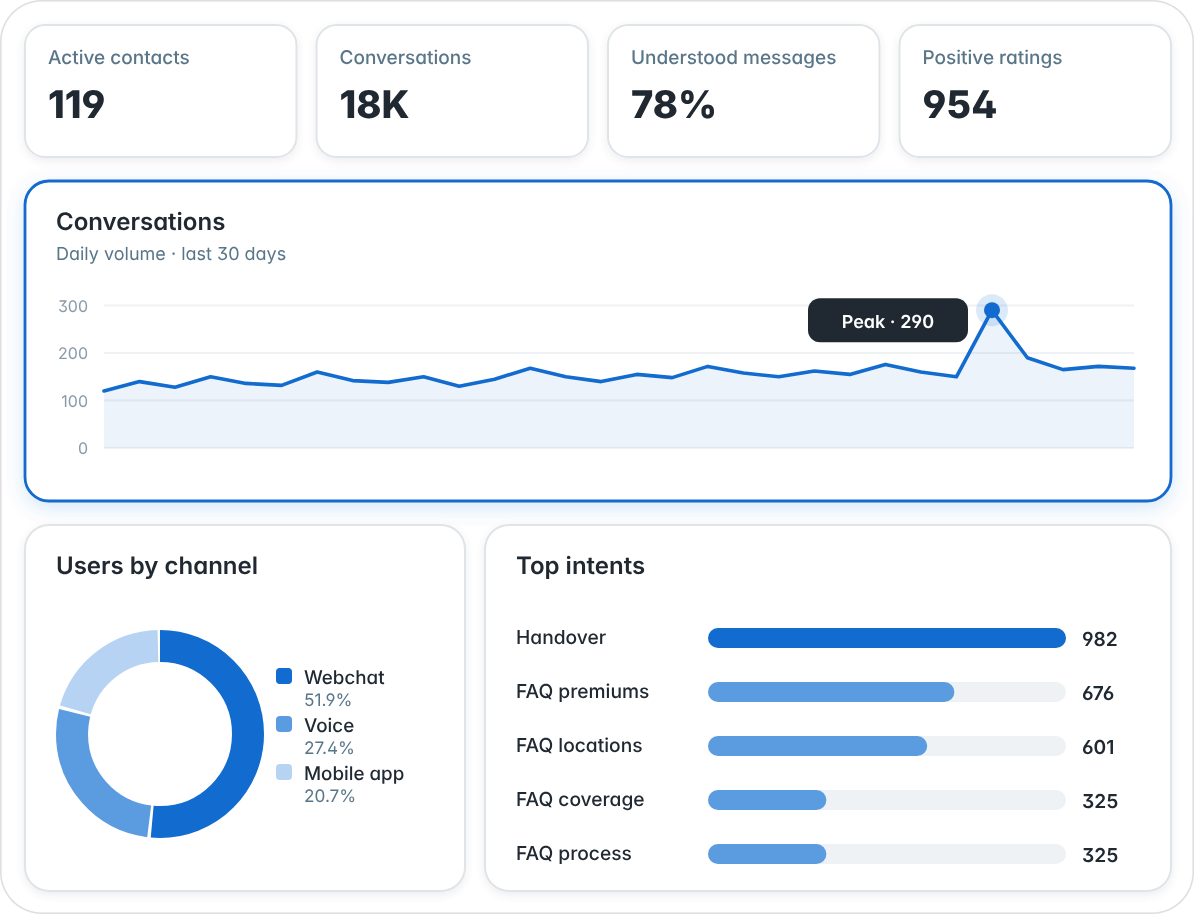
Task: Click the 325 count for FAQ process
Action: [x=1100, y=855]
